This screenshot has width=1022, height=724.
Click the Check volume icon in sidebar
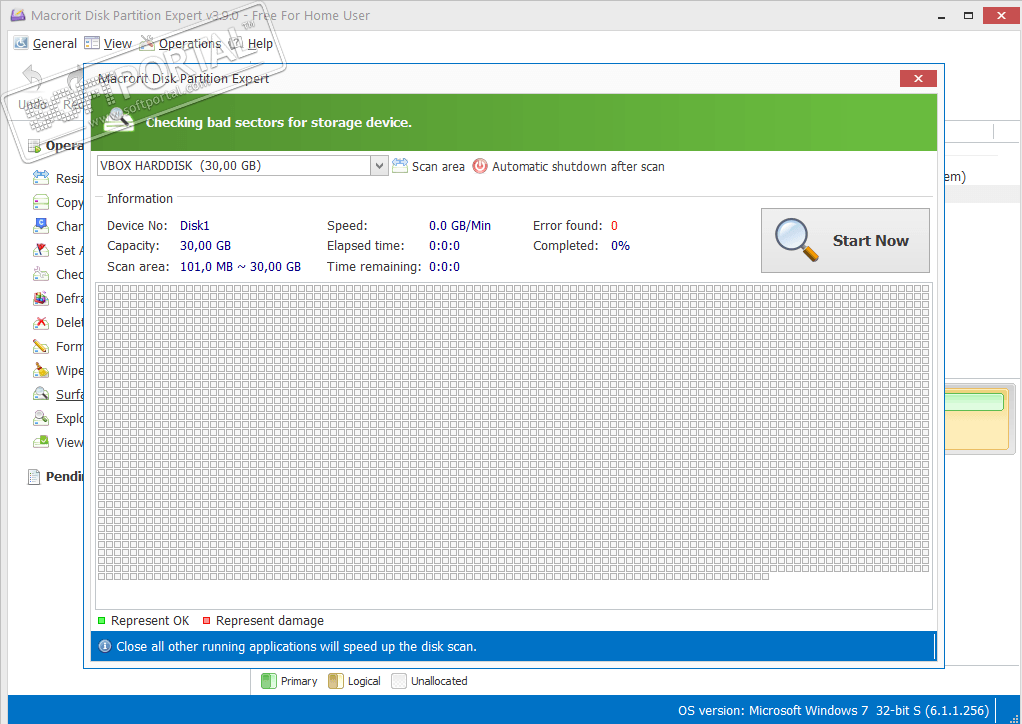click(x=40, y=274)
